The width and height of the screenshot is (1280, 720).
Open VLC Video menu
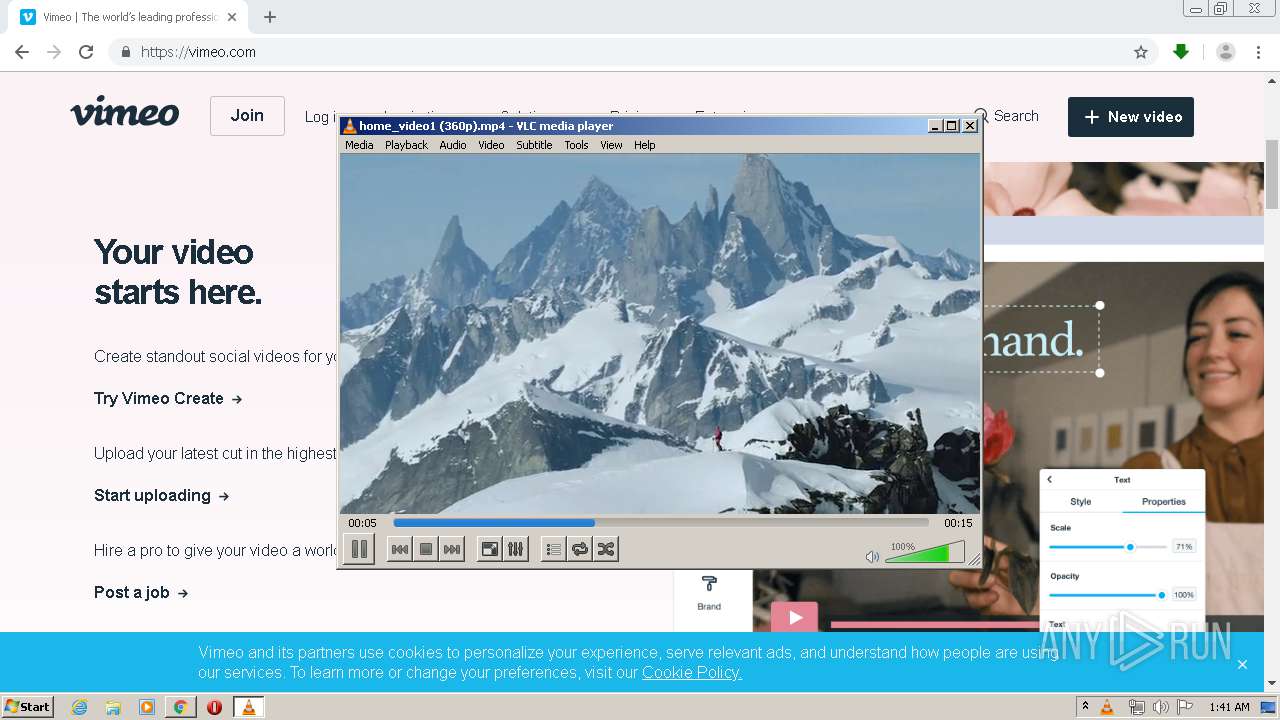click(x=491, y=145)
